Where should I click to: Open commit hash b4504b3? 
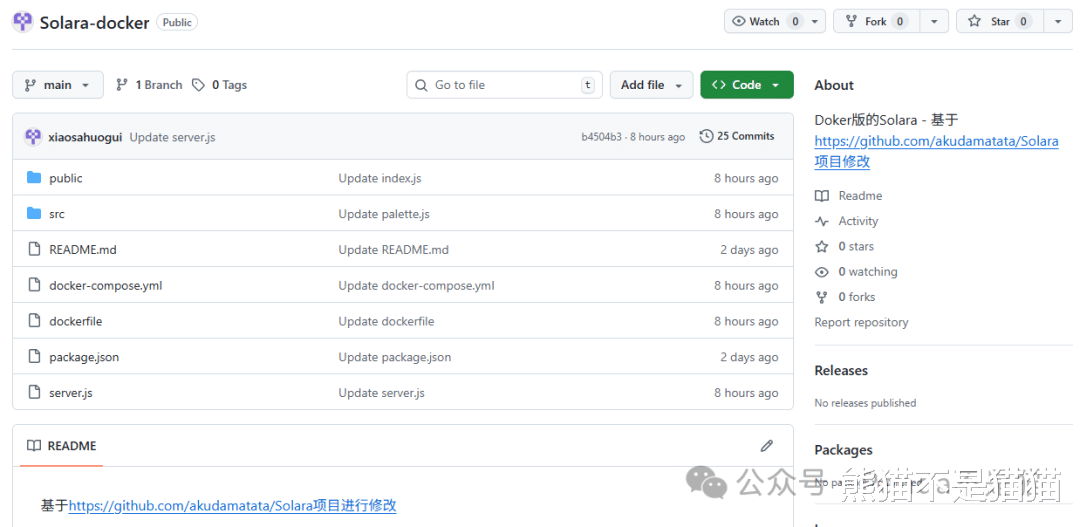(x=601, y=137)
